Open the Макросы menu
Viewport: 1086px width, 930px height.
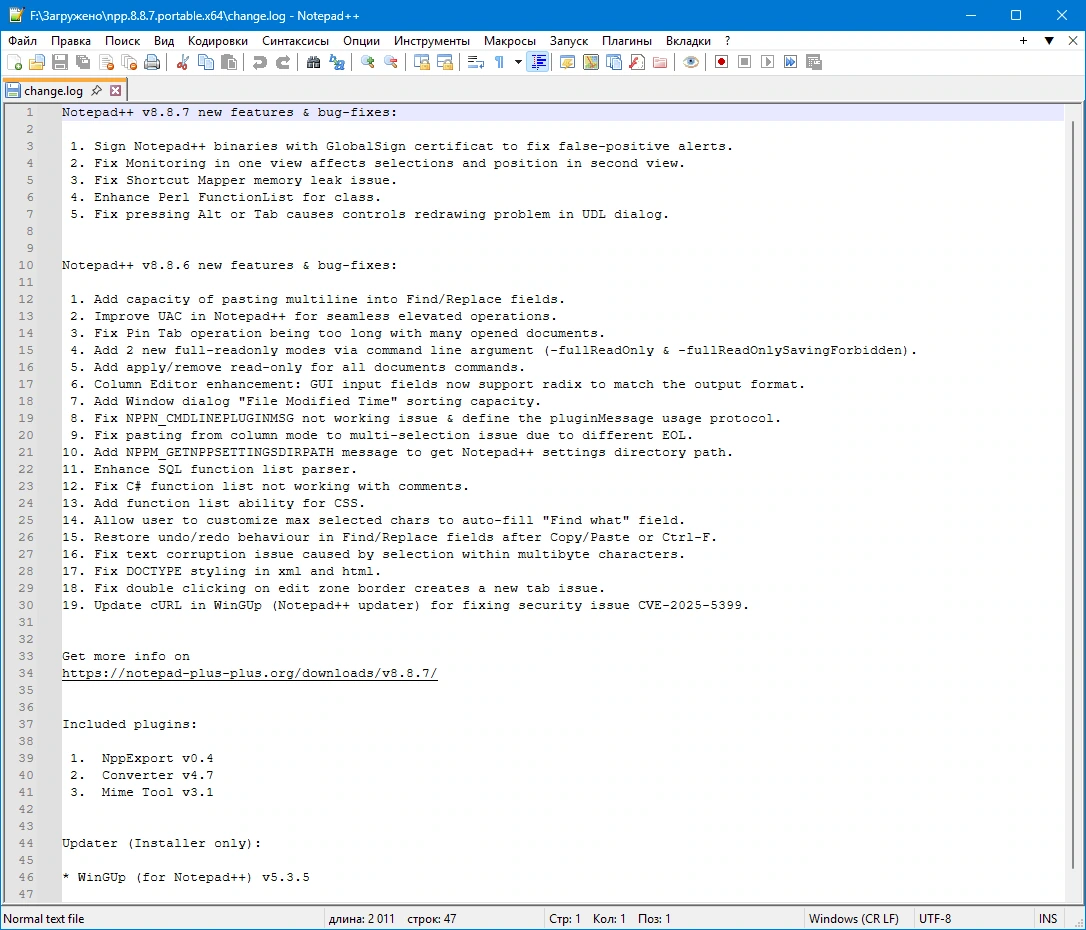510,41
